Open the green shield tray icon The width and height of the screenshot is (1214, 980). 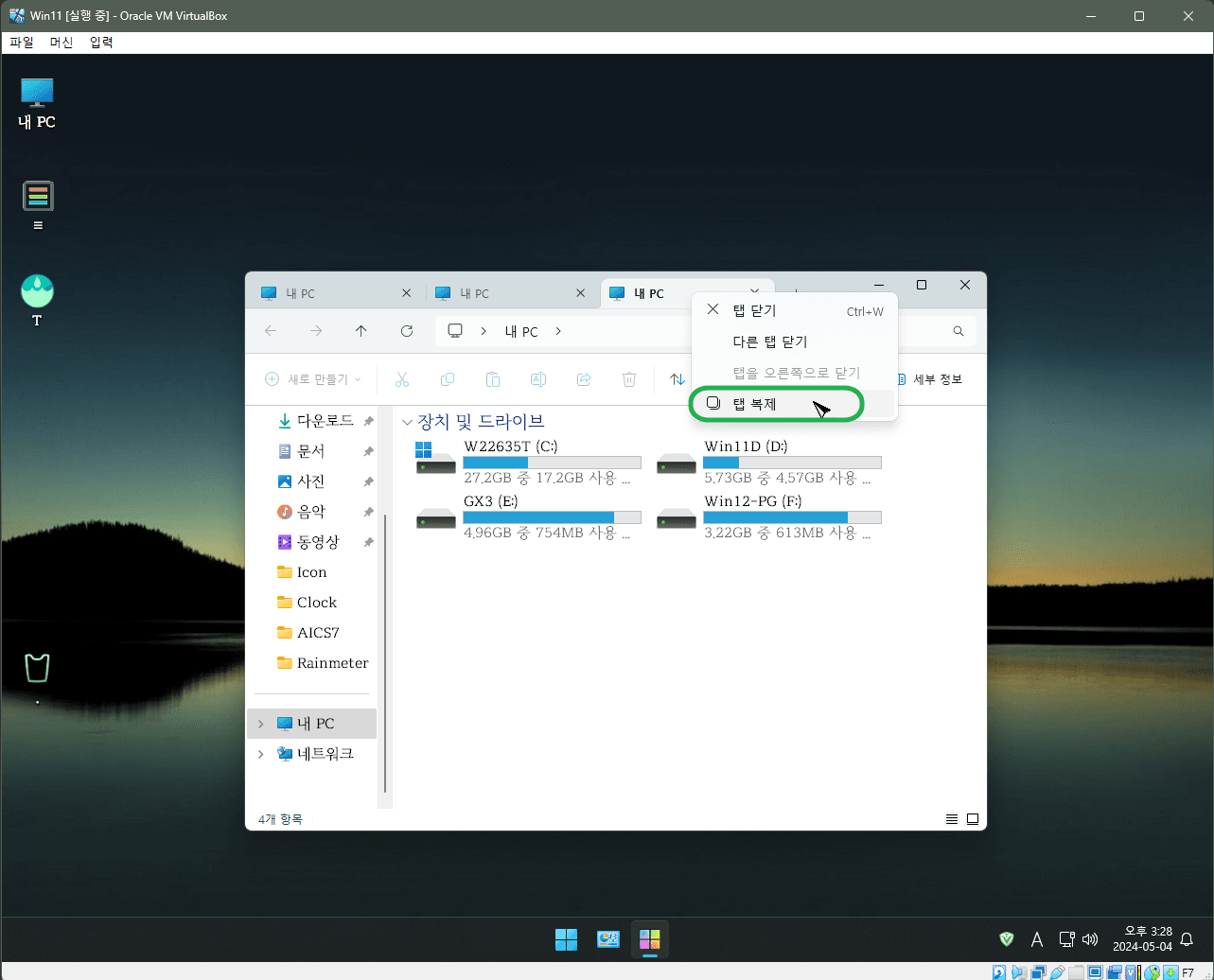(1007, 939)
